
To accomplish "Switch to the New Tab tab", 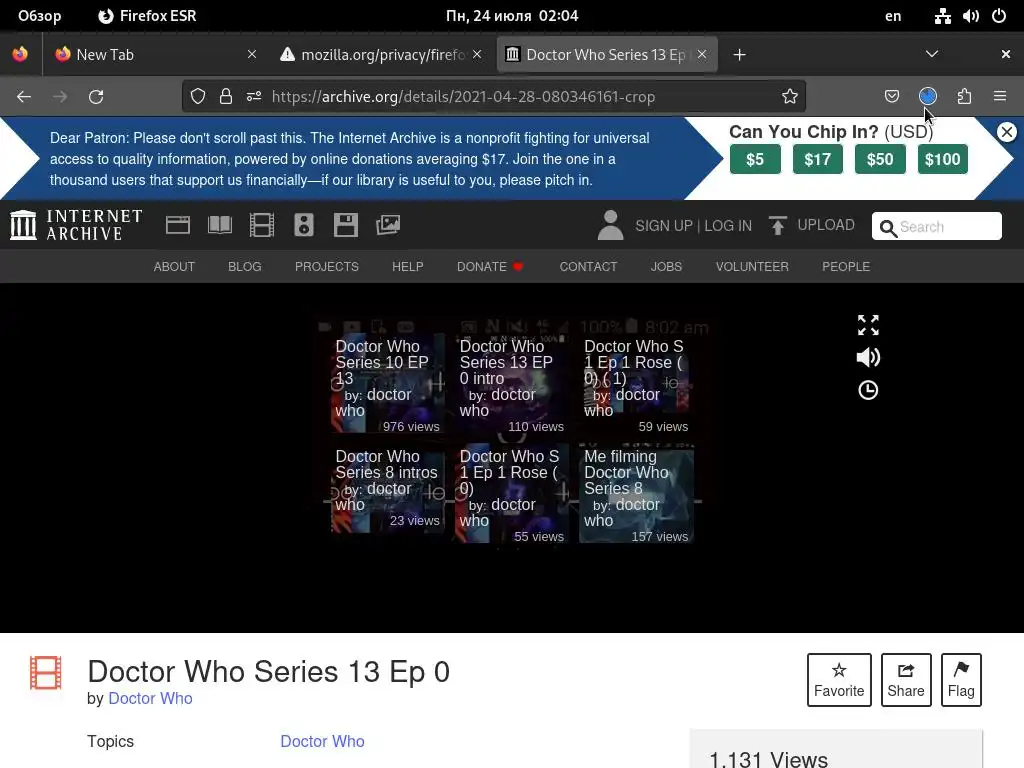I will tap(155, 55).
